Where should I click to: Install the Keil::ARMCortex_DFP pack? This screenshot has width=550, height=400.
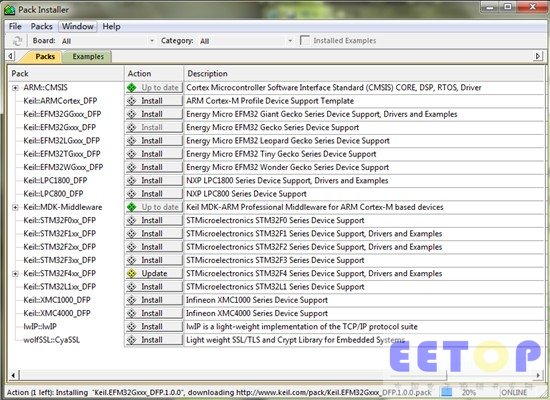click(154, 101)
